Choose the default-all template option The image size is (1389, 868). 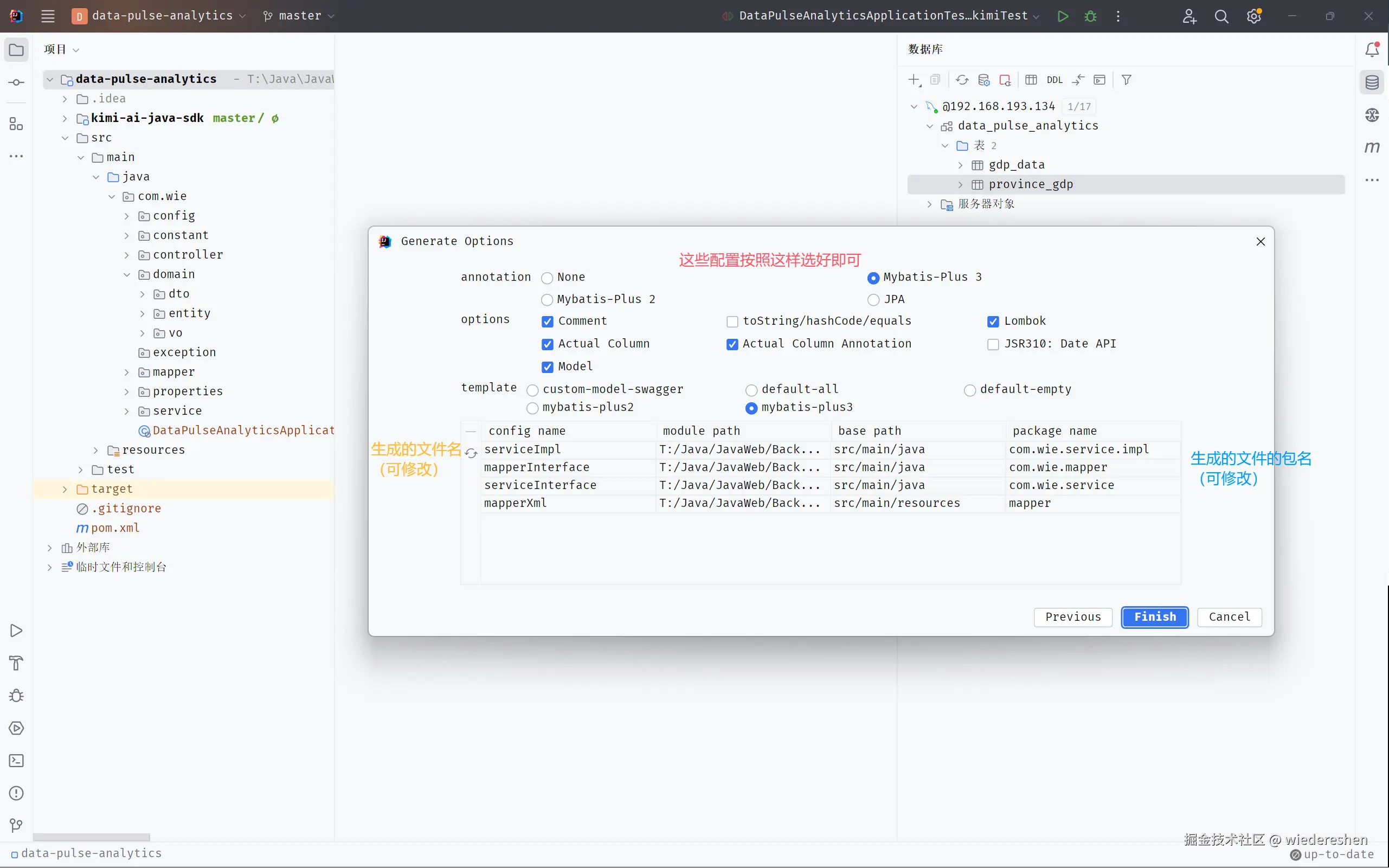click(x=751, y=390)
